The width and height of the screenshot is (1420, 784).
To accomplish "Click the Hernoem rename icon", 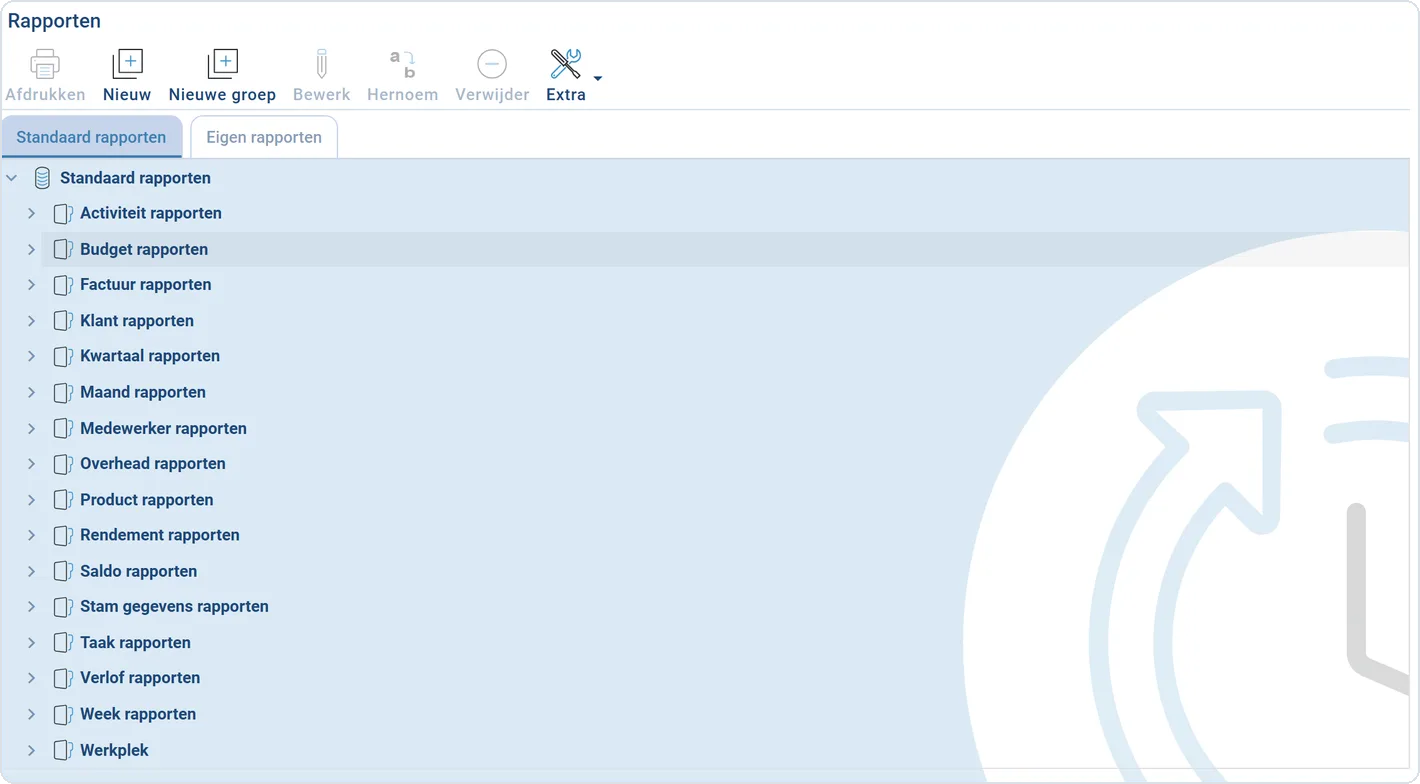I will 402,64.
